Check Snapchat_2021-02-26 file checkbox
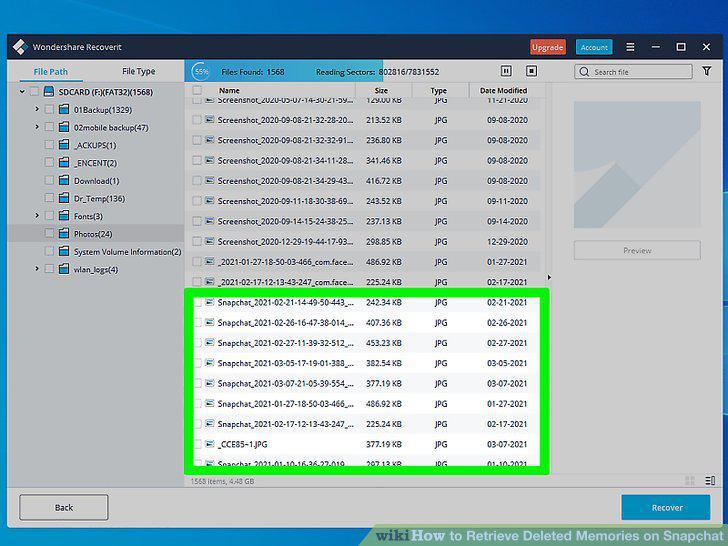This screenshot has height=546, width=728. tap(197, 322)
